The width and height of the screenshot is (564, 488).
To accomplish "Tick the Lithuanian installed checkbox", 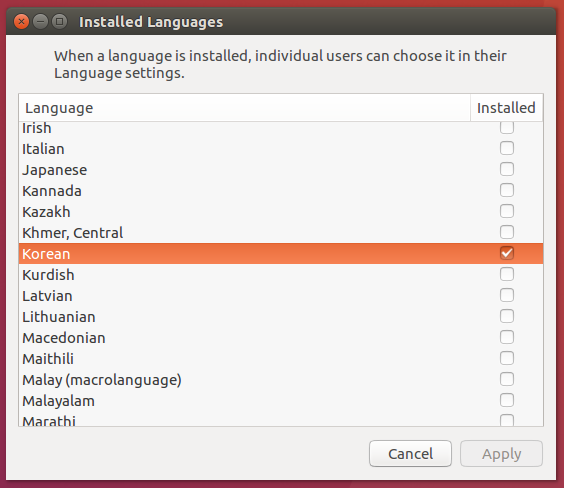I will point(506,316).
